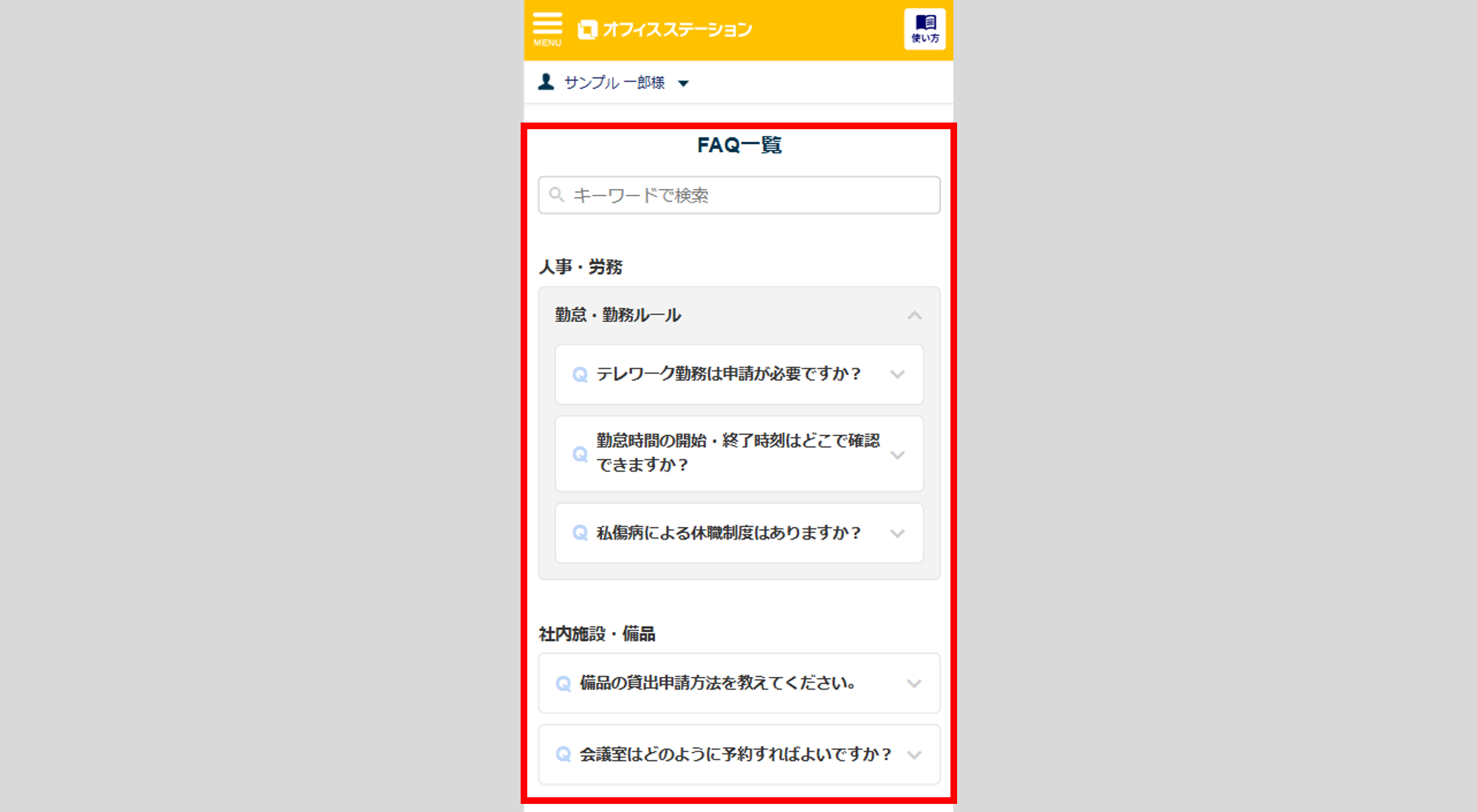The width and height of the screenshot is (1477, 812).
Task: Click the オフィスステーション logo
Action: (665, 30)
